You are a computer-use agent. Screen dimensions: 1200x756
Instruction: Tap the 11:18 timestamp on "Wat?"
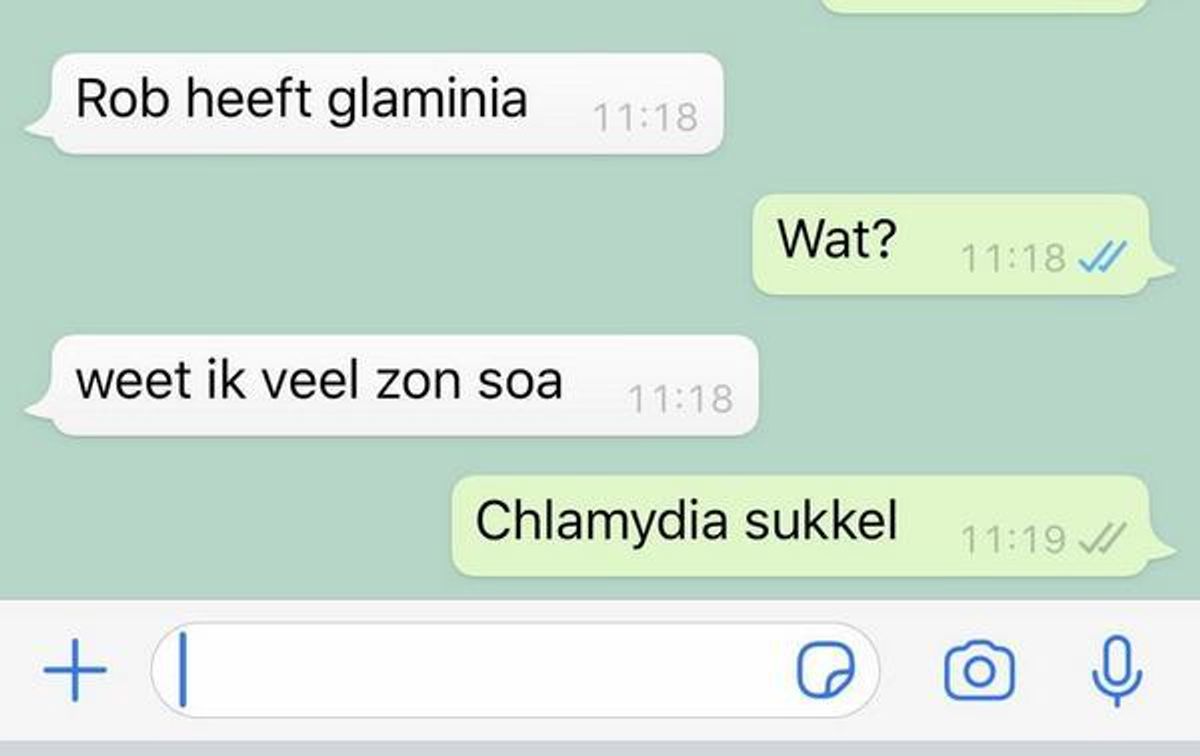pyautogui.click(x=1014, y=259)
